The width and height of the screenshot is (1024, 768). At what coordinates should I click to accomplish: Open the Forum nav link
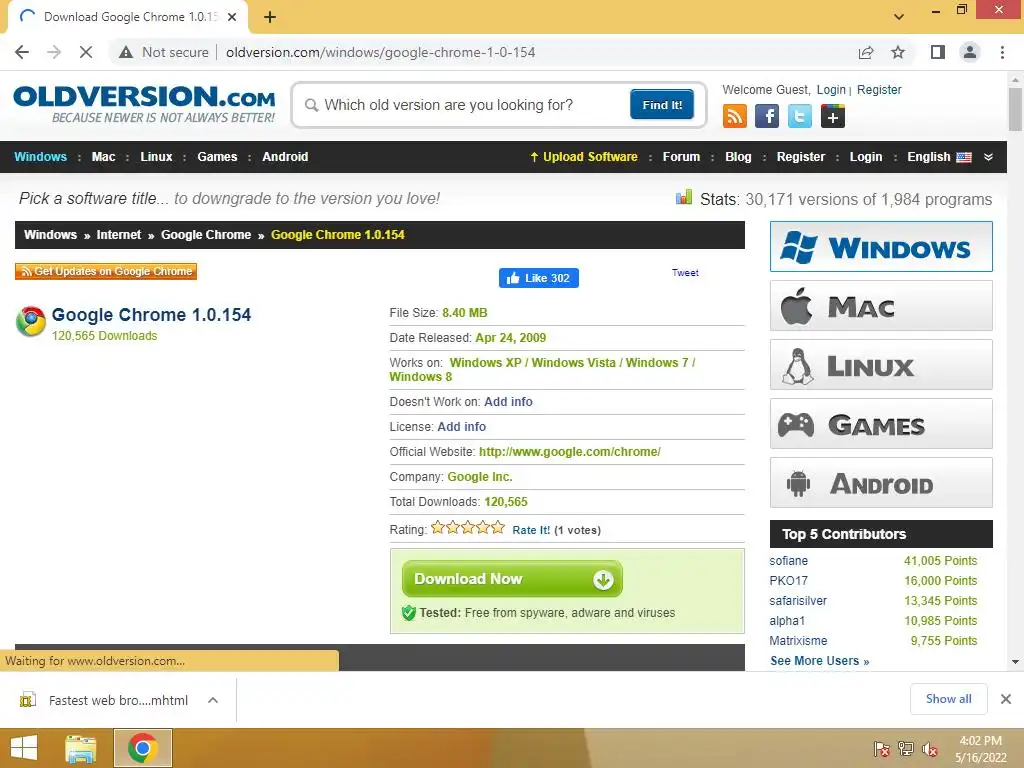point(681,157)
